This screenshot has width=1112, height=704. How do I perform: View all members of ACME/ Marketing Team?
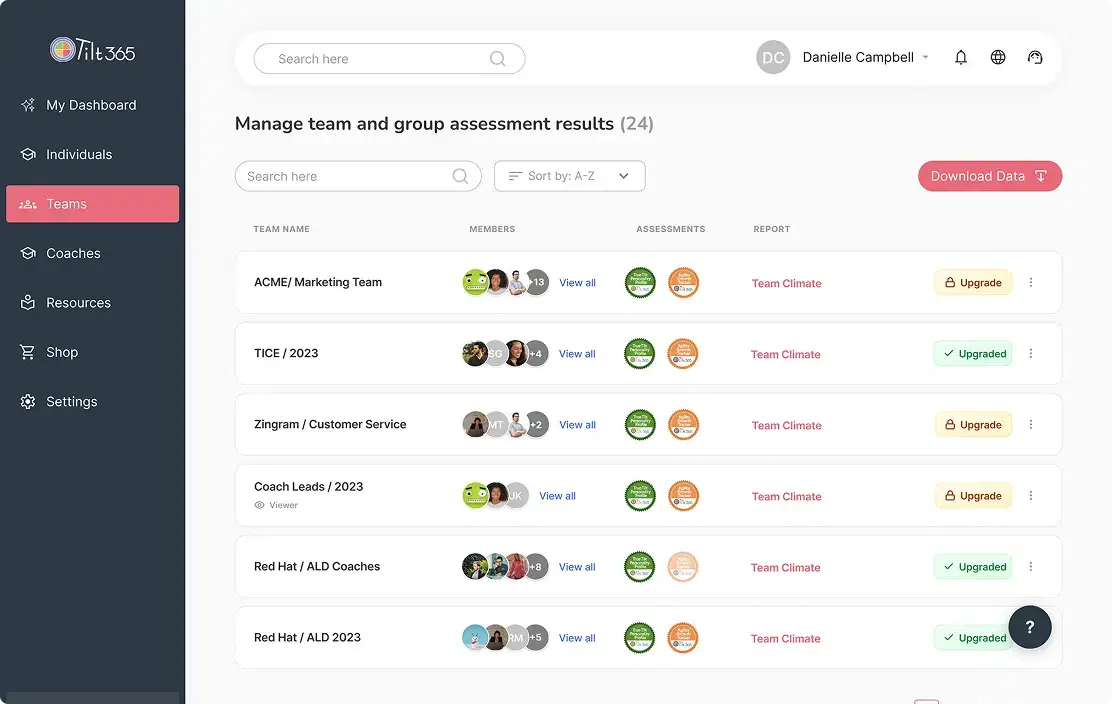point(577,283)
